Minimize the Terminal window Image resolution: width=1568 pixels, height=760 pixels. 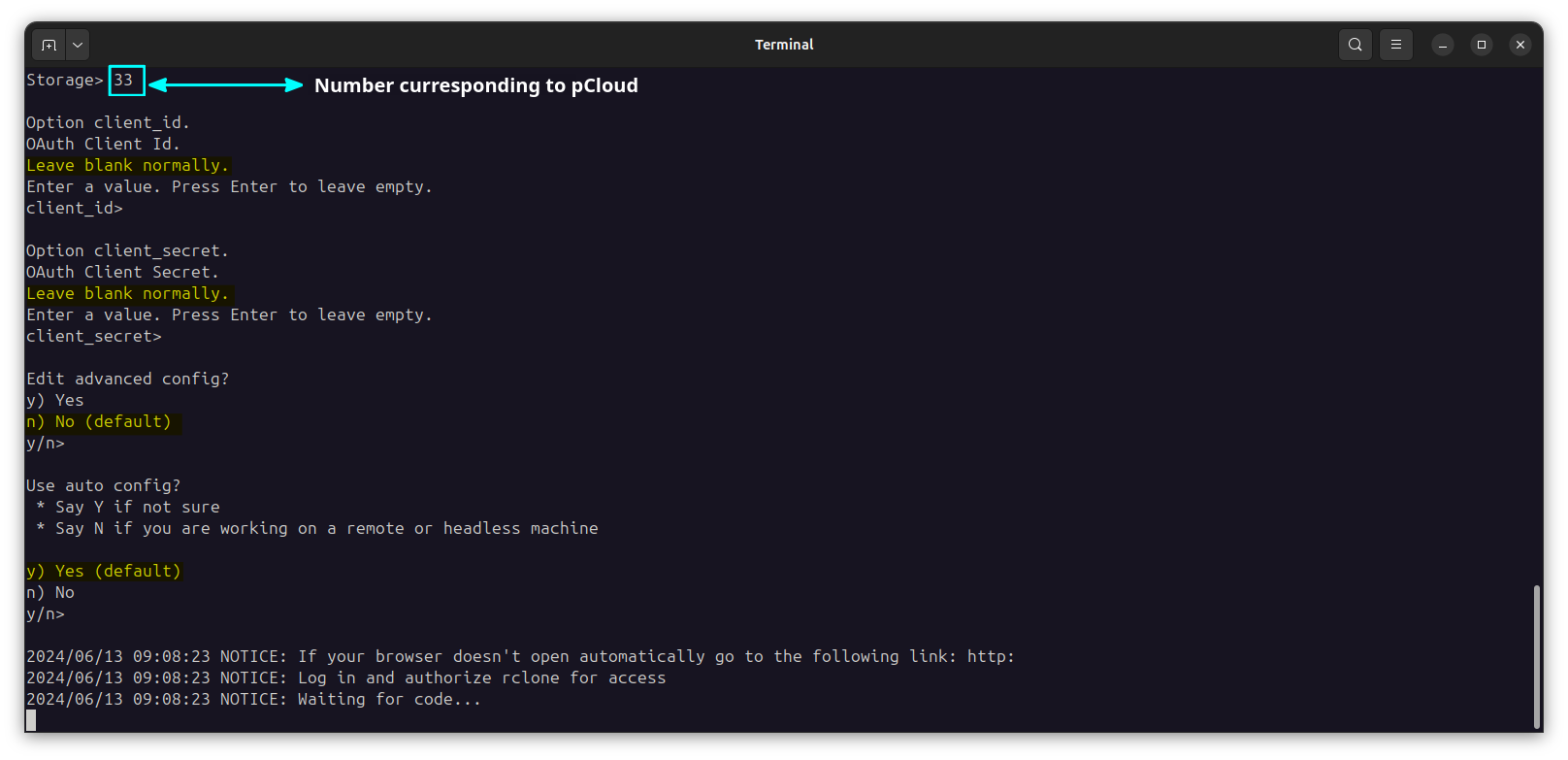coord(1443,45)
